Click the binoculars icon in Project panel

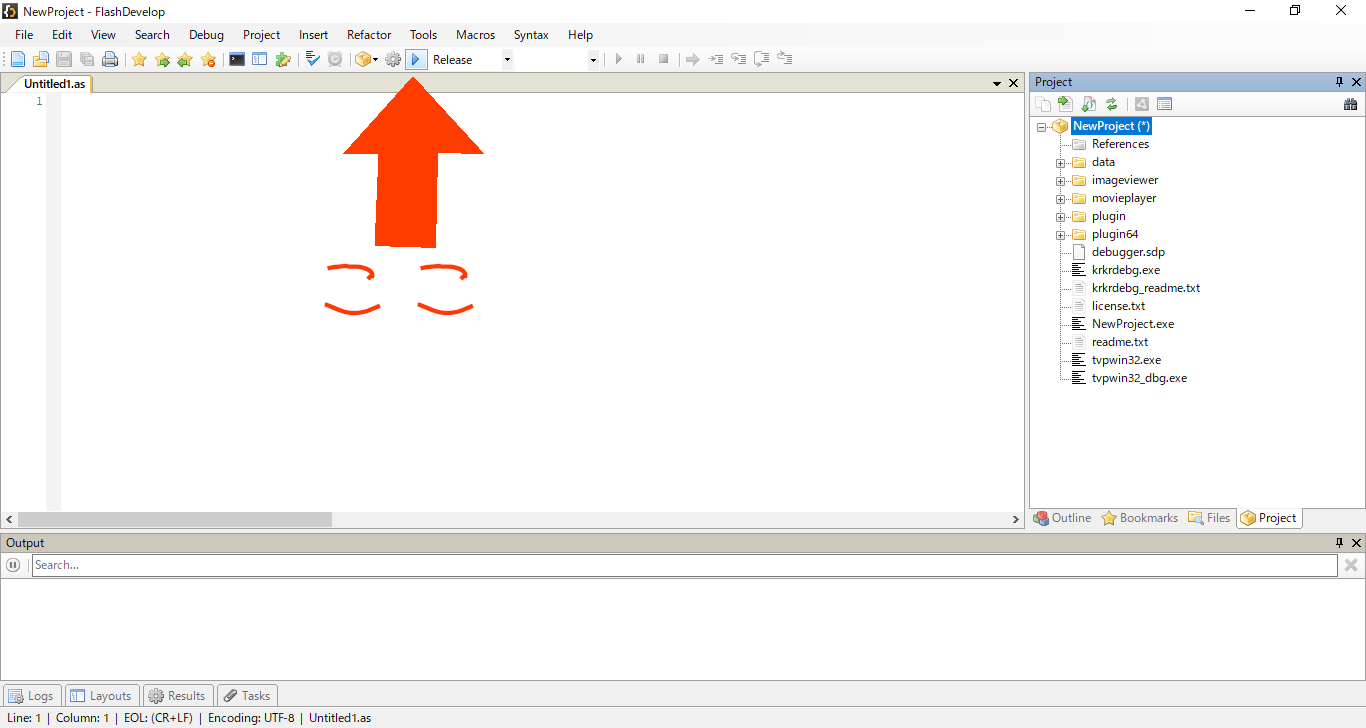[1350, 104]
